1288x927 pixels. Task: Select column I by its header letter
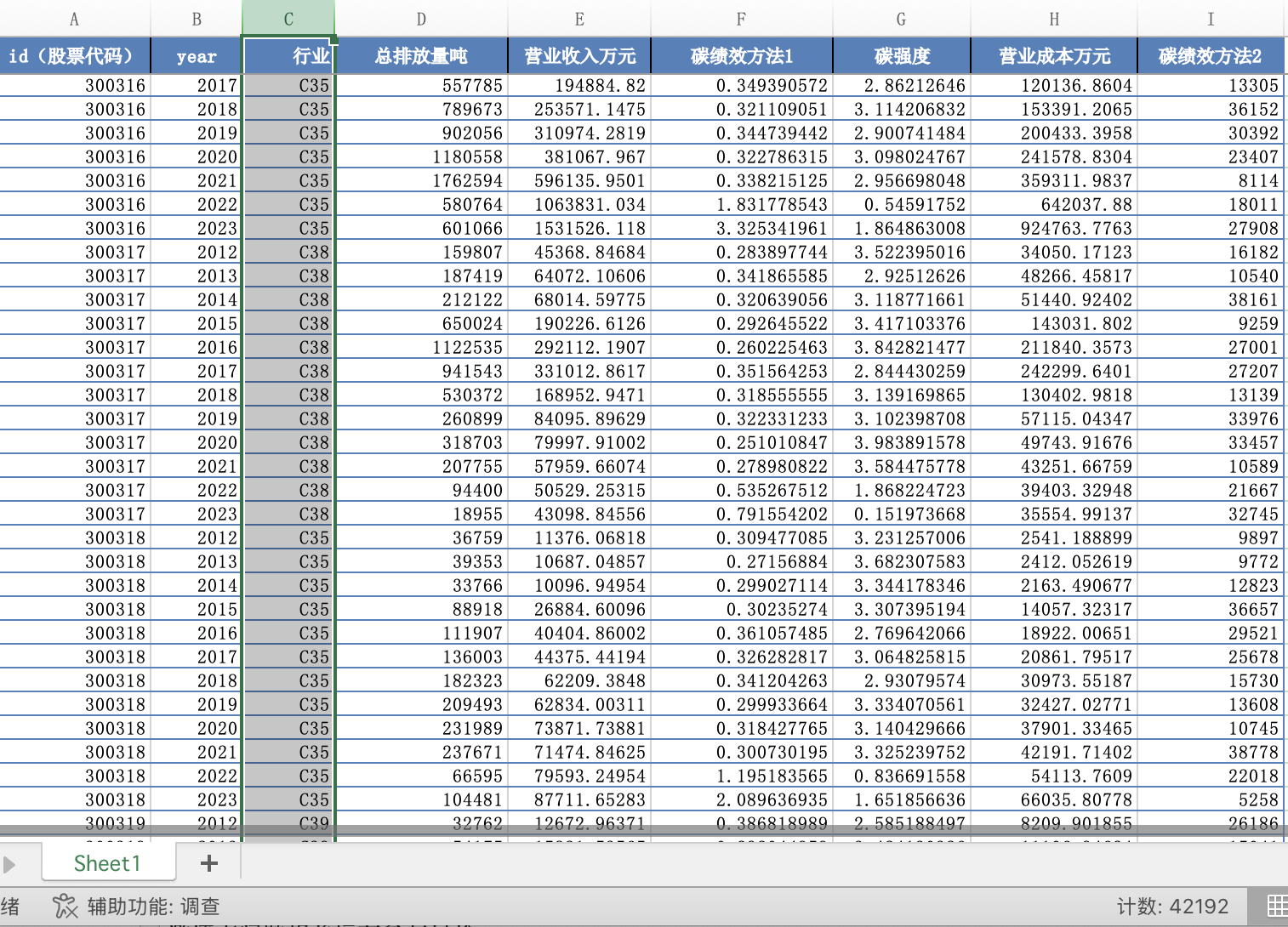coord(1211,19)
